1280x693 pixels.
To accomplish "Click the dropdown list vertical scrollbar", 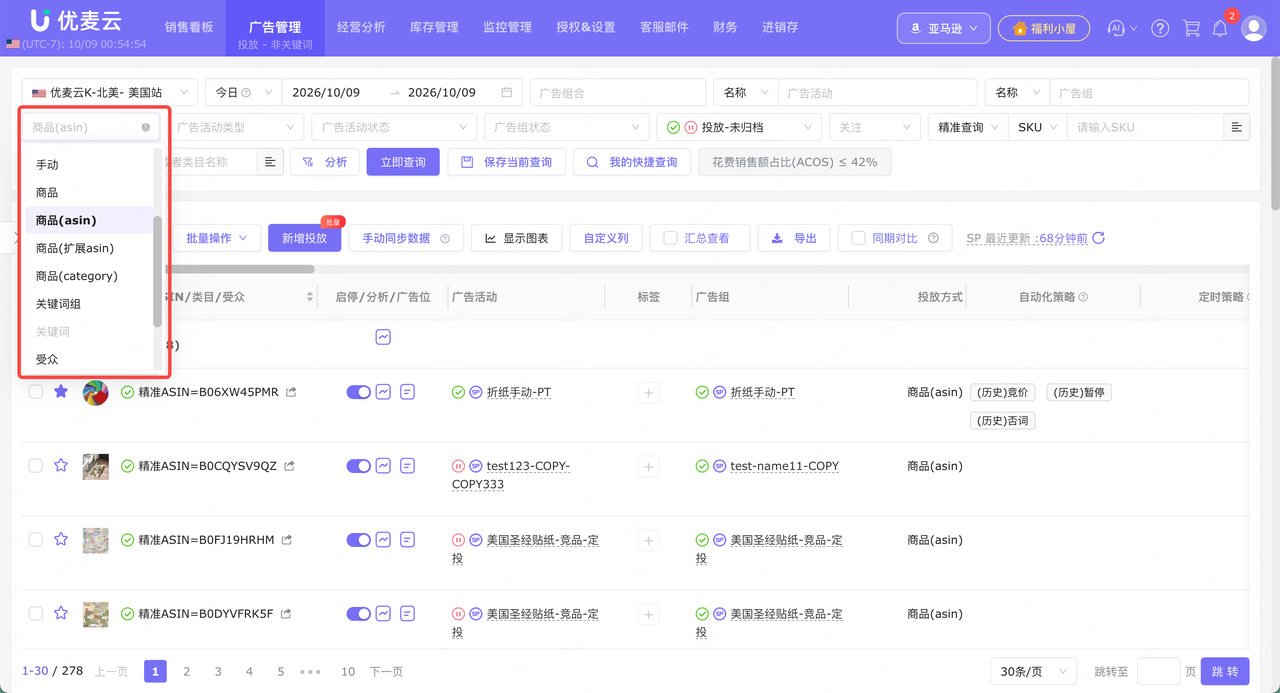I will tap(157, 271).
